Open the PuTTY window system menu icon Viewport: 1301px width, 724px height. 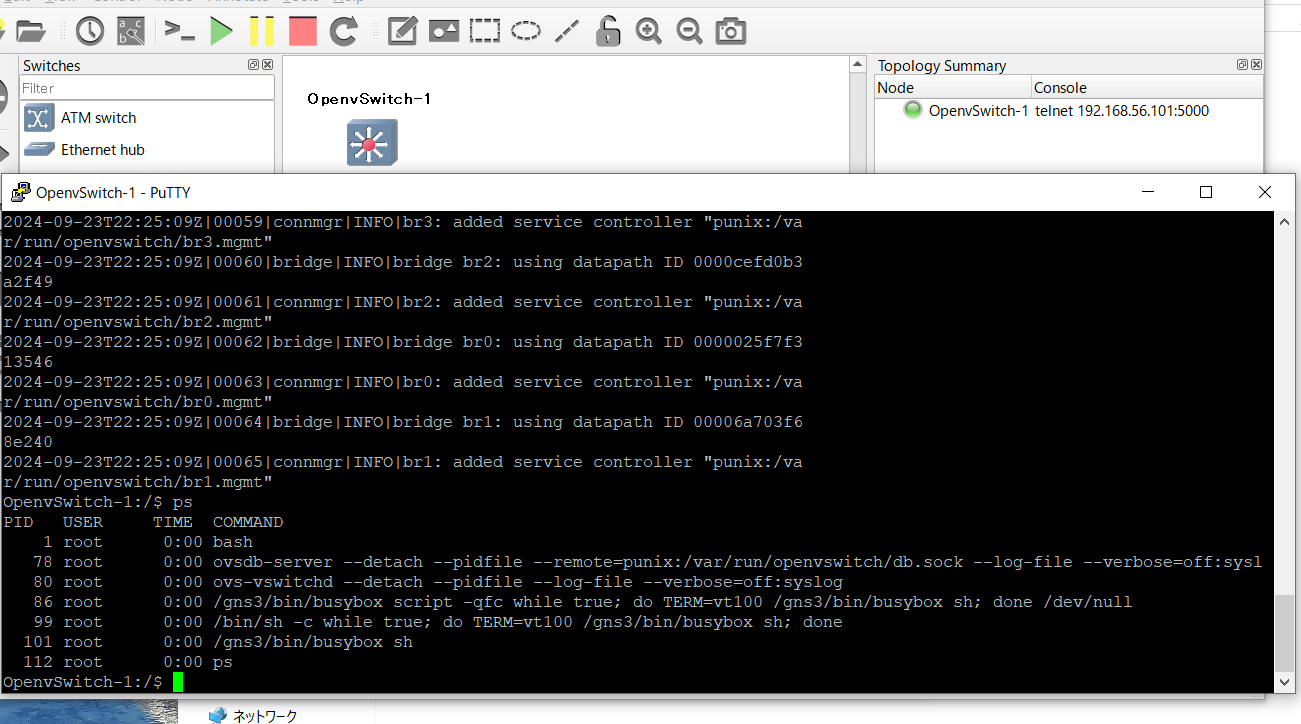point(19,192)
